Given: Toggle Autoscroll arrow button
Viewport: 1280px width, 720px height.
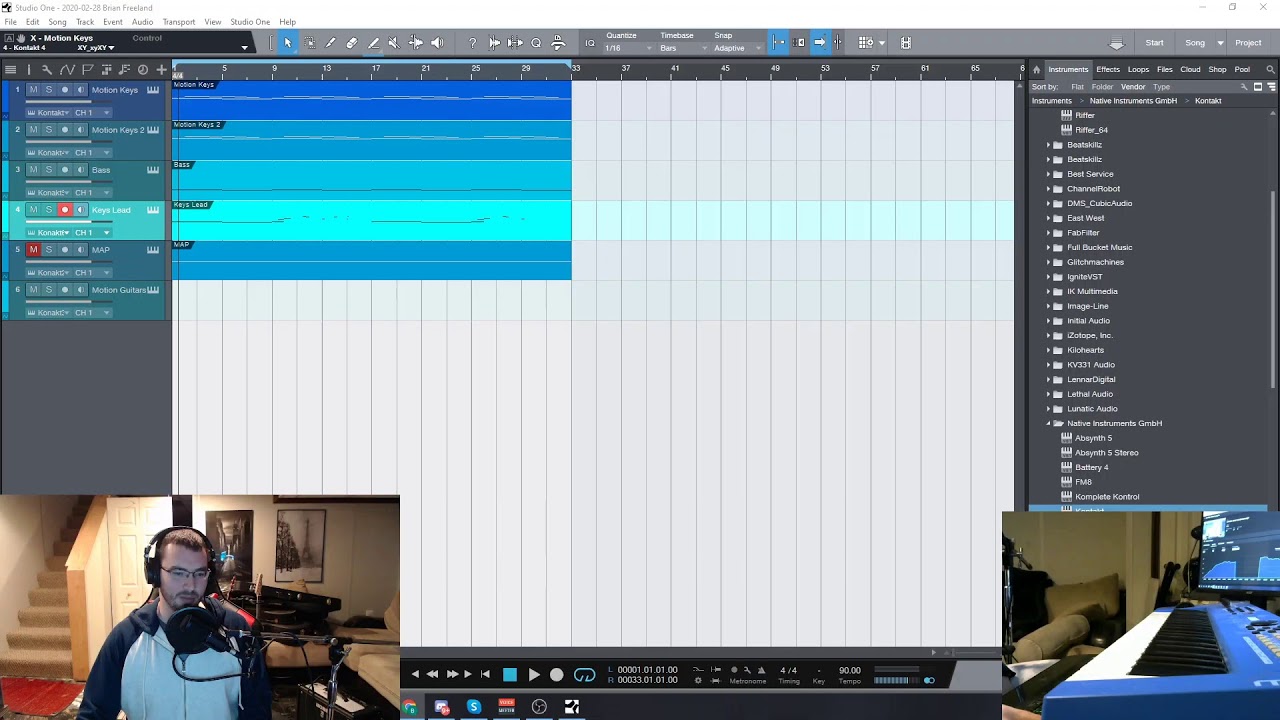Looking at the screenshot, I should point(819,43).
